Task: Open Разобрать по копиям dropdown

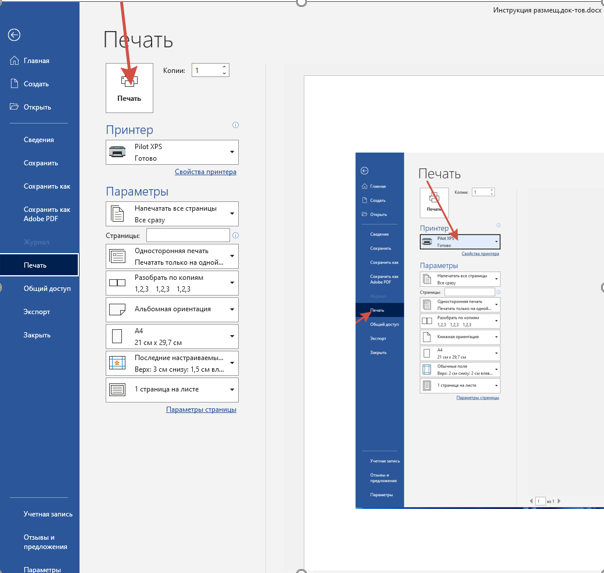Action: point(172,283)
